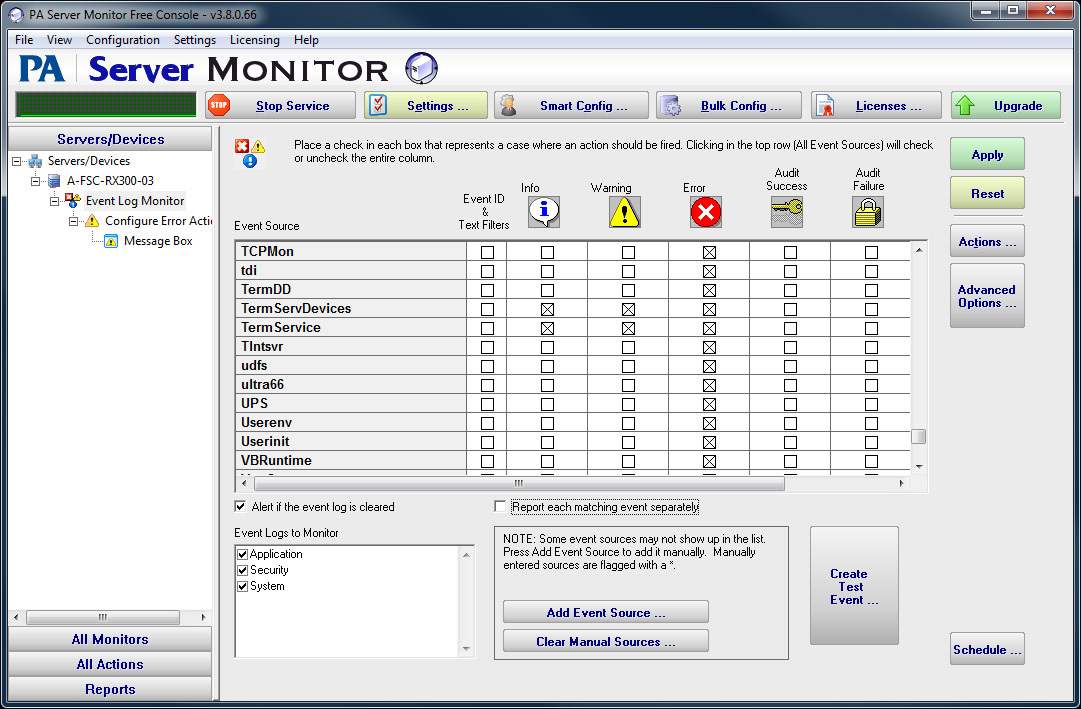Click the yellow Warning triangle column icon

pos(624,212)
